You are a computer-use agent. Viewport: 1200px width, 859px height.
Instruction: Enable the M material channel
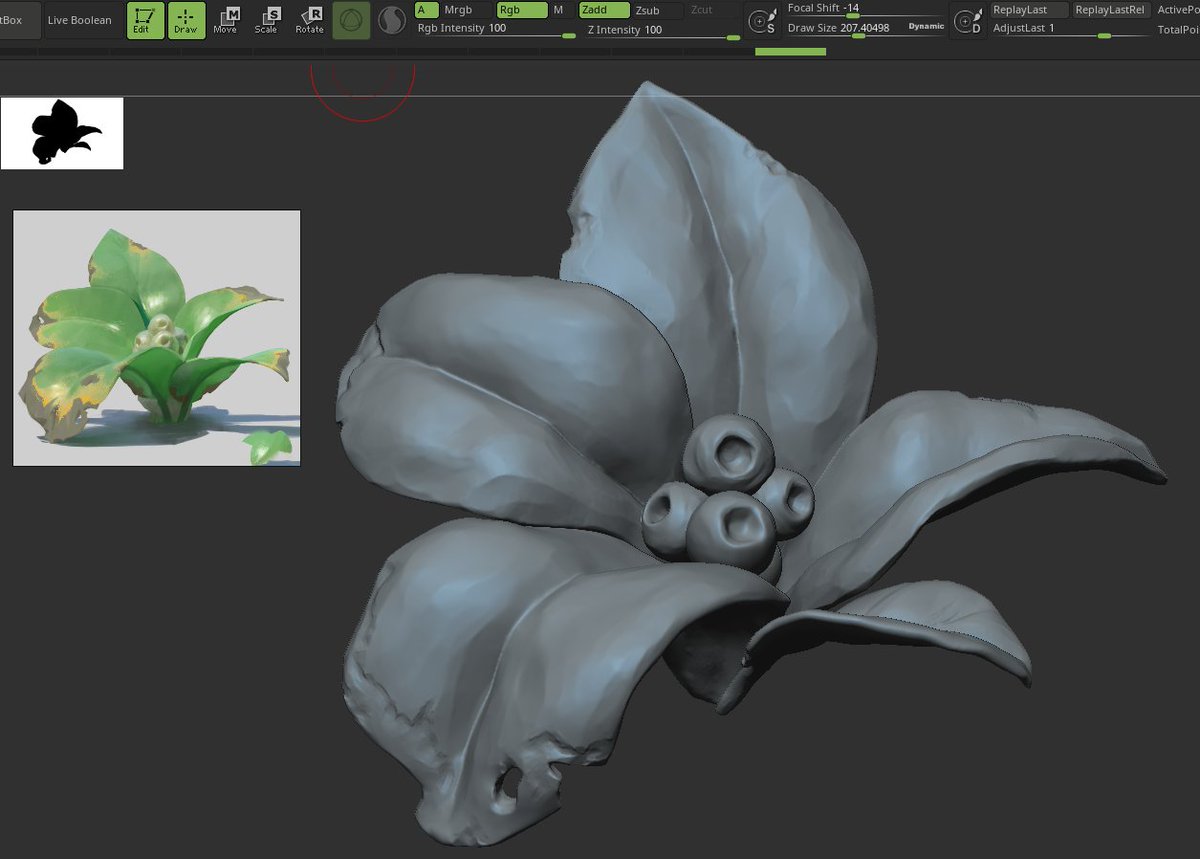click(x=560, y=10)
